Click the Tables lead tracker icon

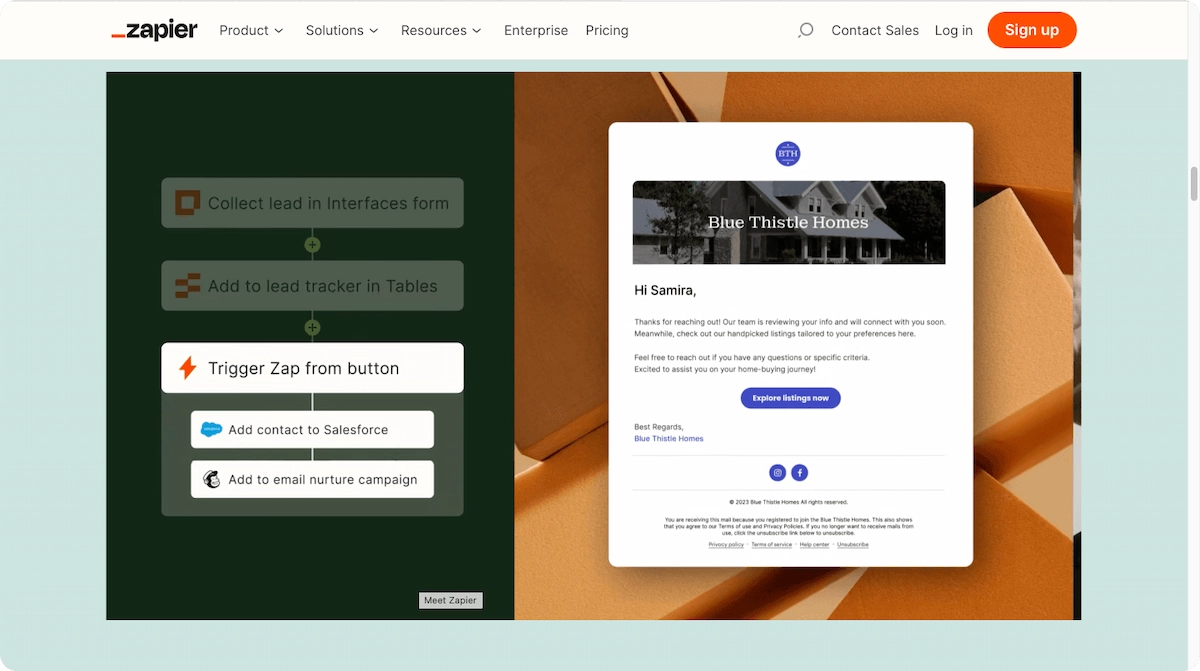(188, 286)
